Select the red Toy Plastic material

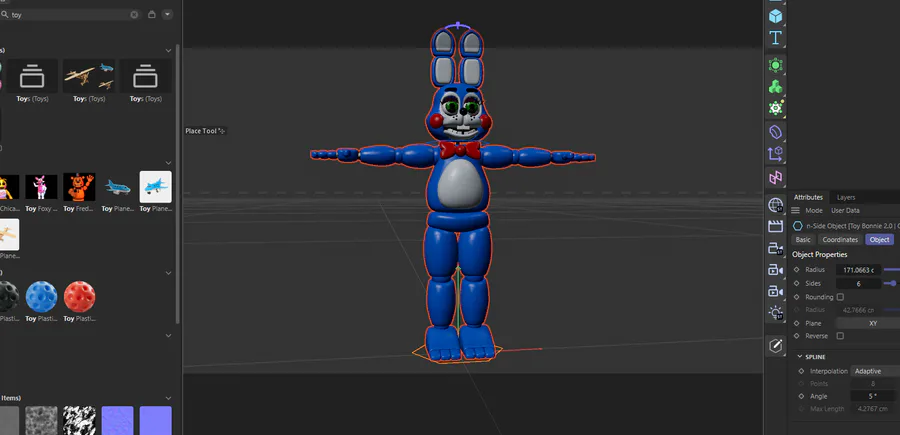[x=80, y=297]
